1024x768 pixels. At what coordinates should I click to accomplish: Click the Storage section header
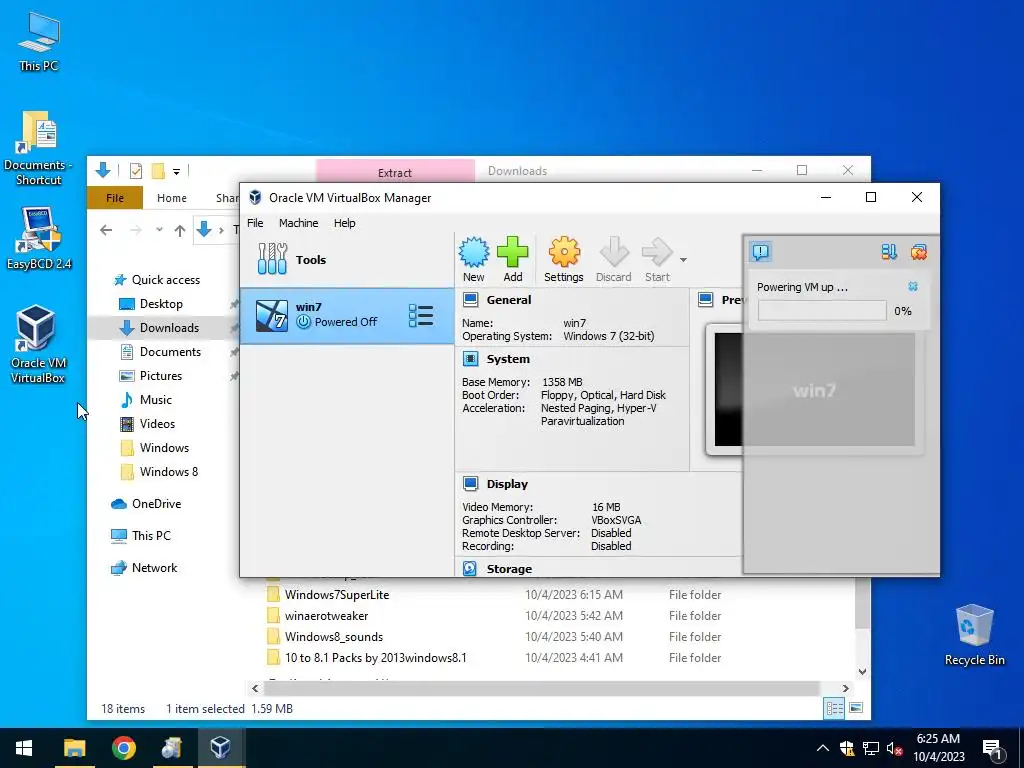pyautogui.click(x=509, y=569)
